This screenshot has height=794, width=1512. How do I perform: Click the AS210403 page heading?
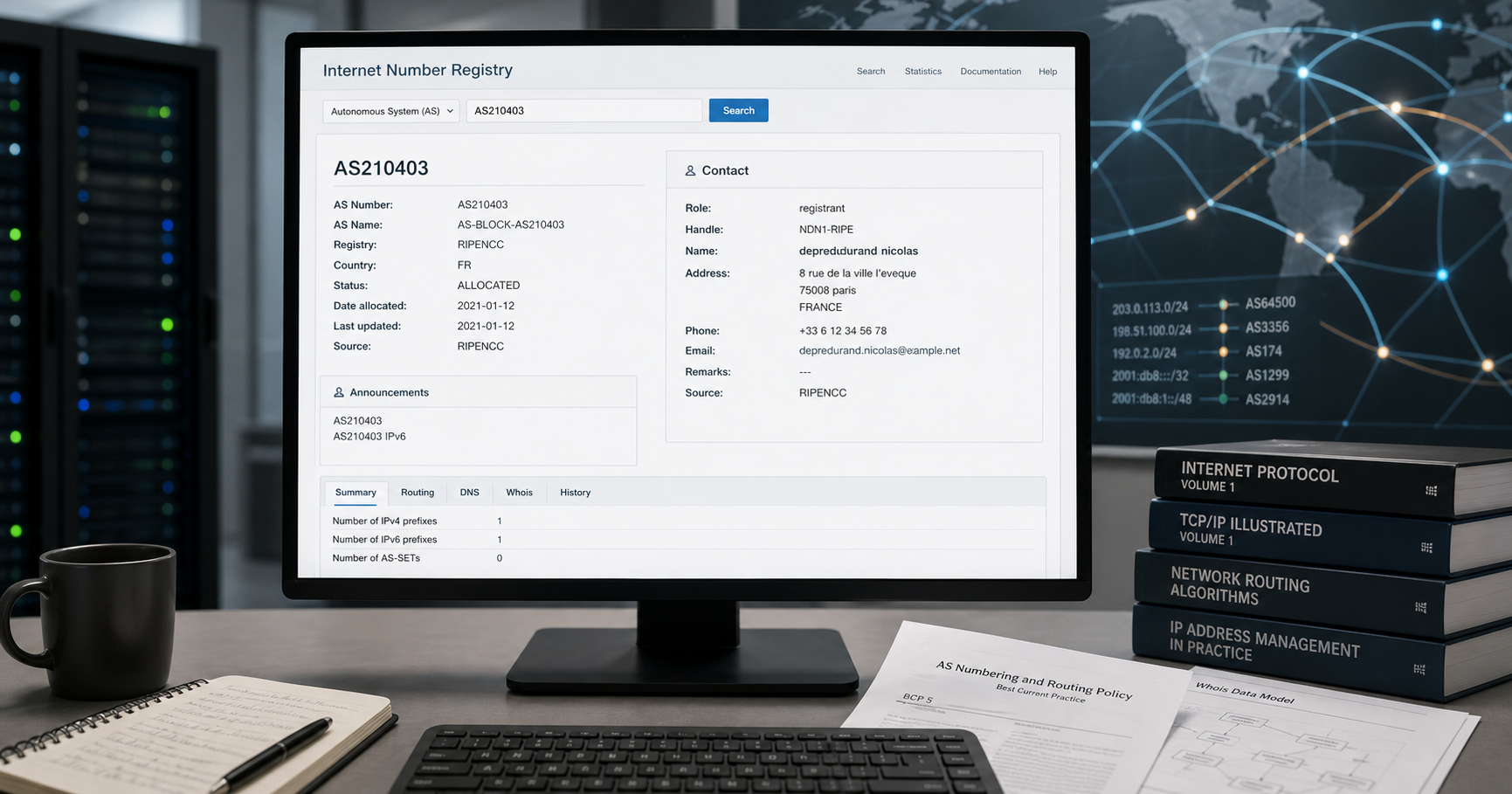point(381,168)
